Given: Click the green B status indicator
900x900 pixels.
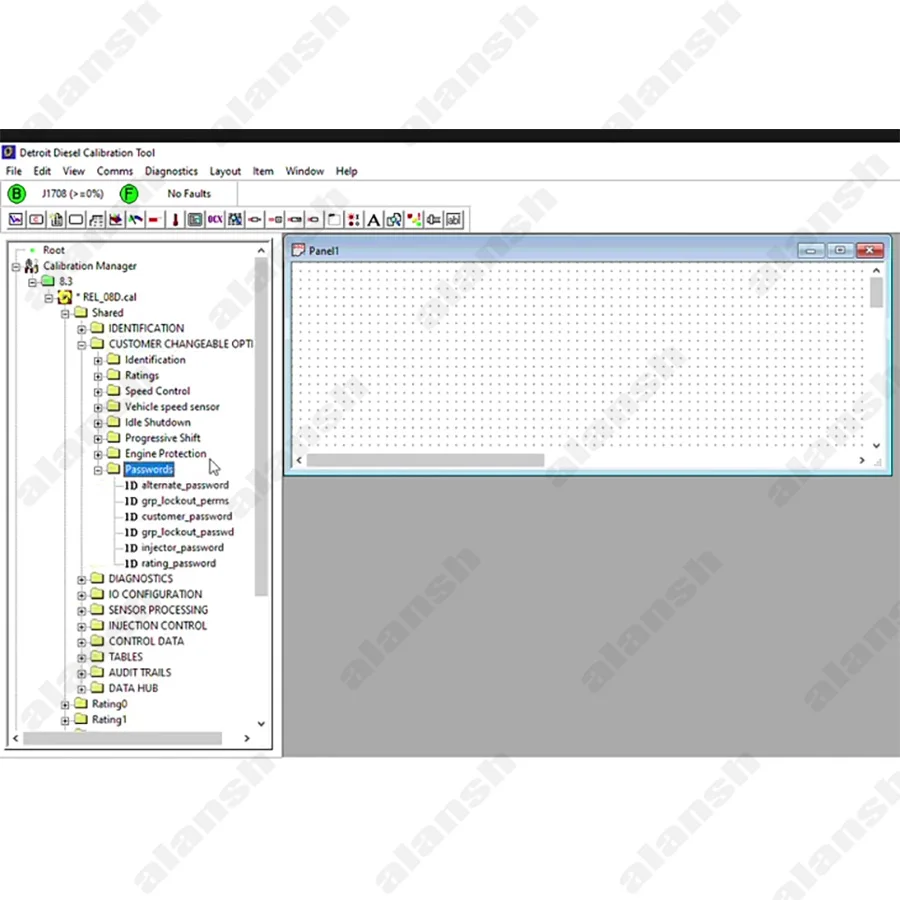Looking at the screenshot, I should pyautogui.click(x=17, y=194).
